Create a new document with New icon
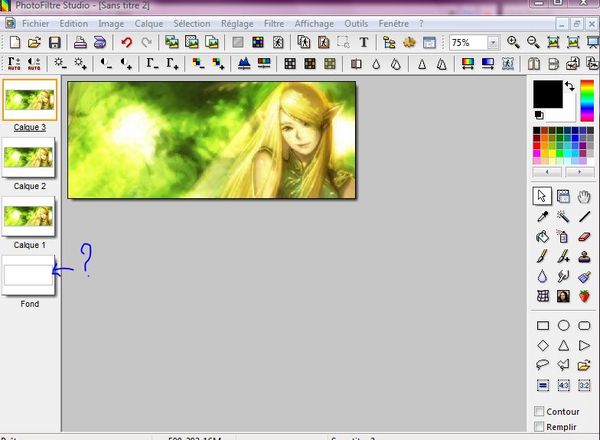Image resolution: width=600 pixels, height=440 pixels. point(15,42)
